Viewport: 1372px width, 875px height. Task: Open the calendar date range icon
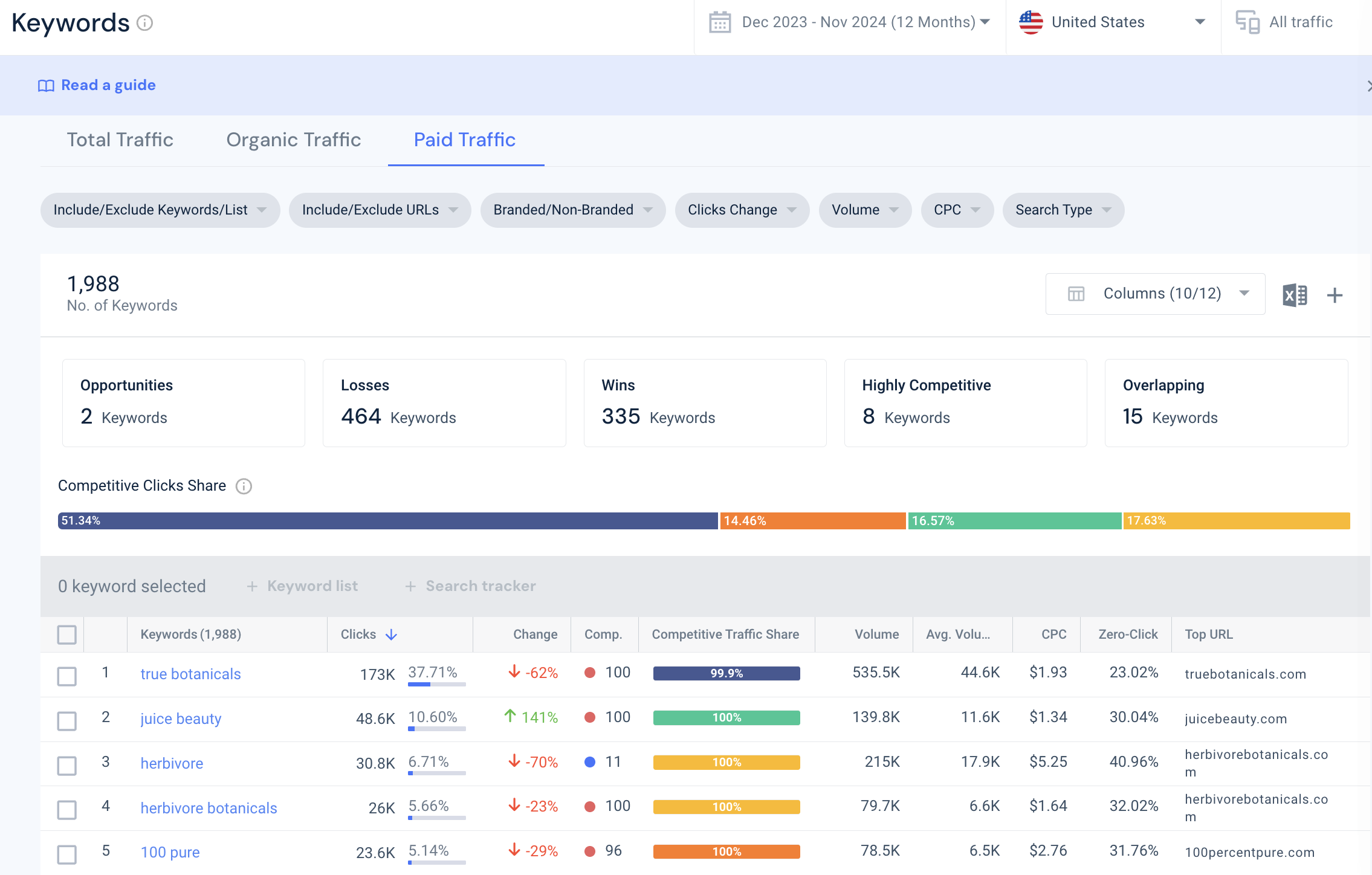pyautogui.click(x=720, y=22)
